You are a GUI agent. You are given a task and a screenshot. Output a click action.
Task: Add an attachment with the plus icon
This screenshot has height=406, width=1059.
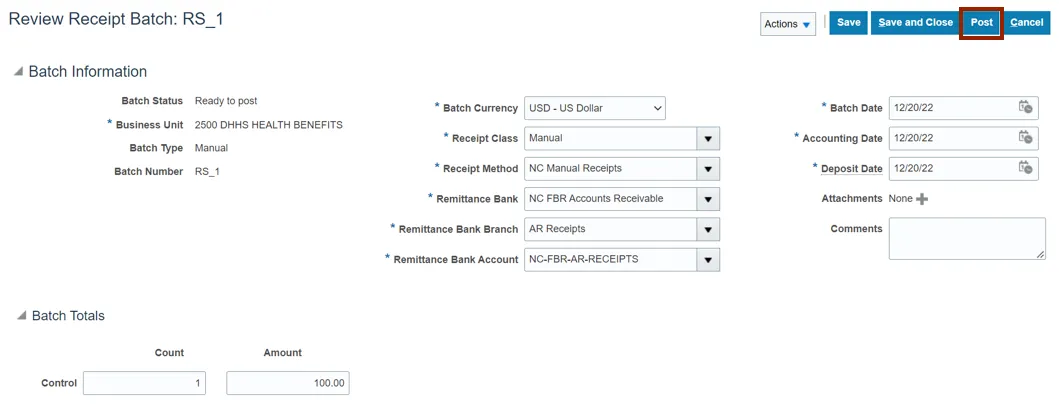coord(922,199)
